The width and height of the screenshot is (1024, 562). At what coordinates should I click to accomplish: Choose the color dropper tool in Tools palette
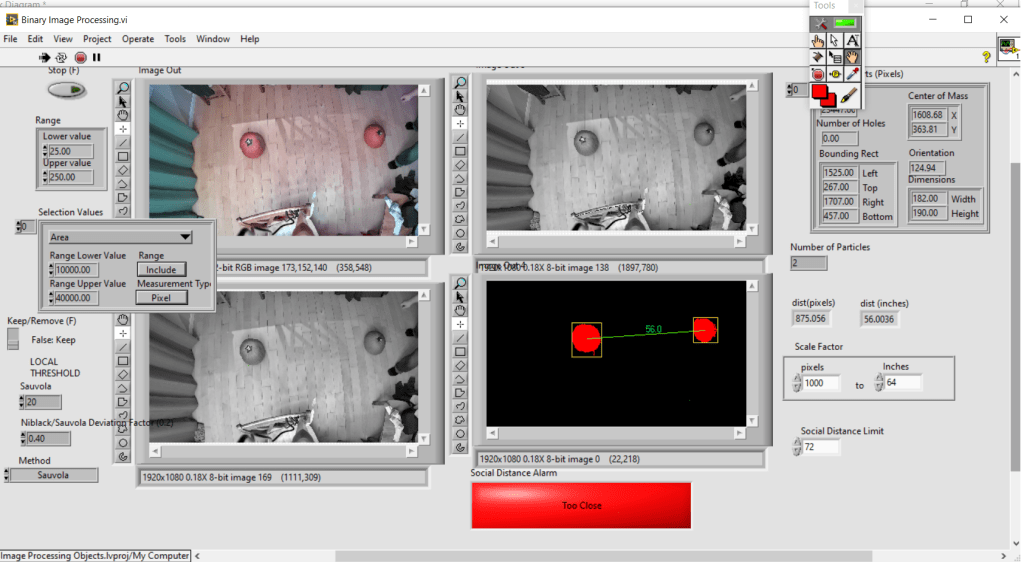[852, 74]
